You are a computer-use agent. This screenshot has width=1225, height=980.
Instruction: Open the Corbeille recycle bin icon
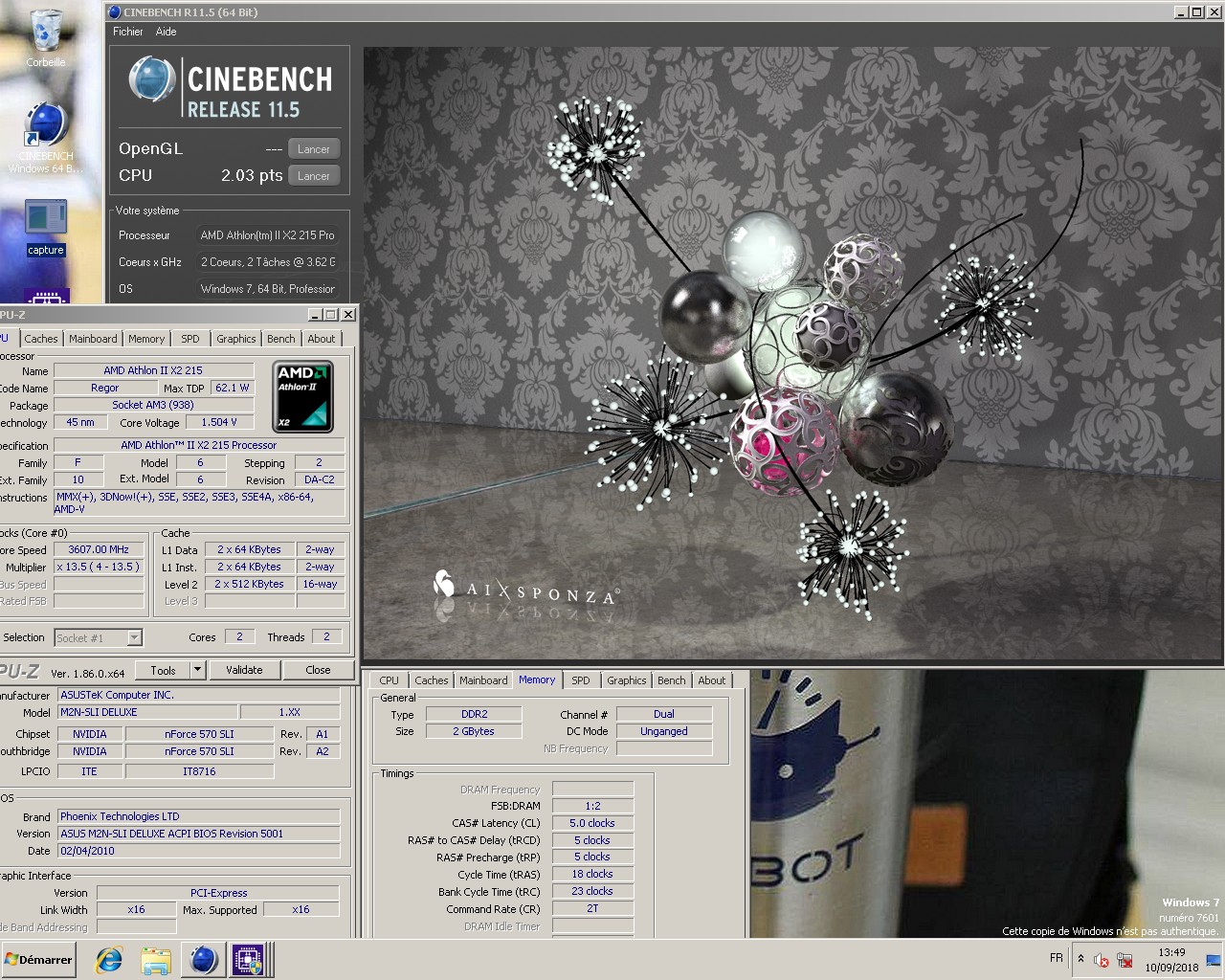(46, 38)
